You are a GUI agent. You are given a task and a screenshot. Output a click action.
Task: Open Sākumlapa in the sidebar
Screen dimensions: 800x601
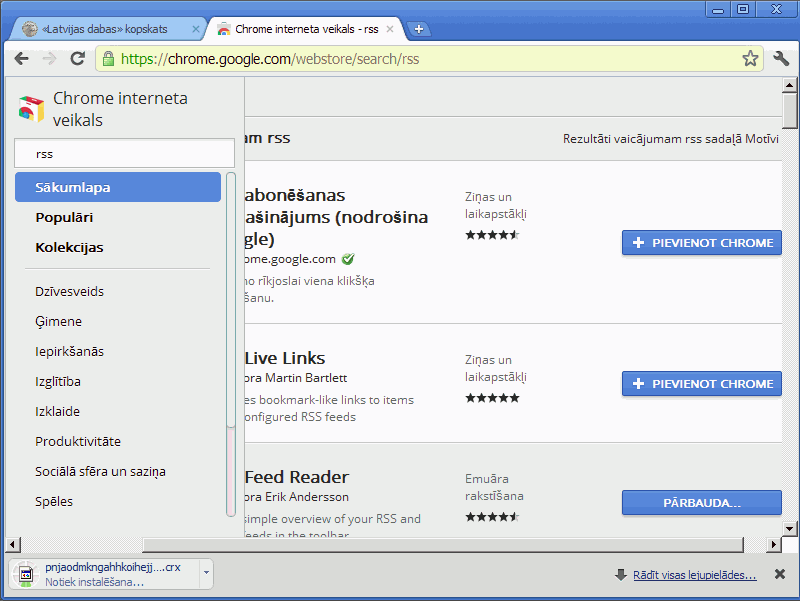click(118, 187)
